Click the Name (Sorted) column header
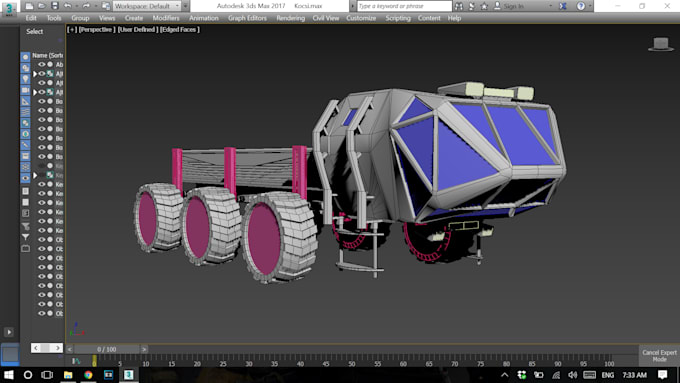The width and height of the screenshot is (680, 383). (x=47, y=56)
